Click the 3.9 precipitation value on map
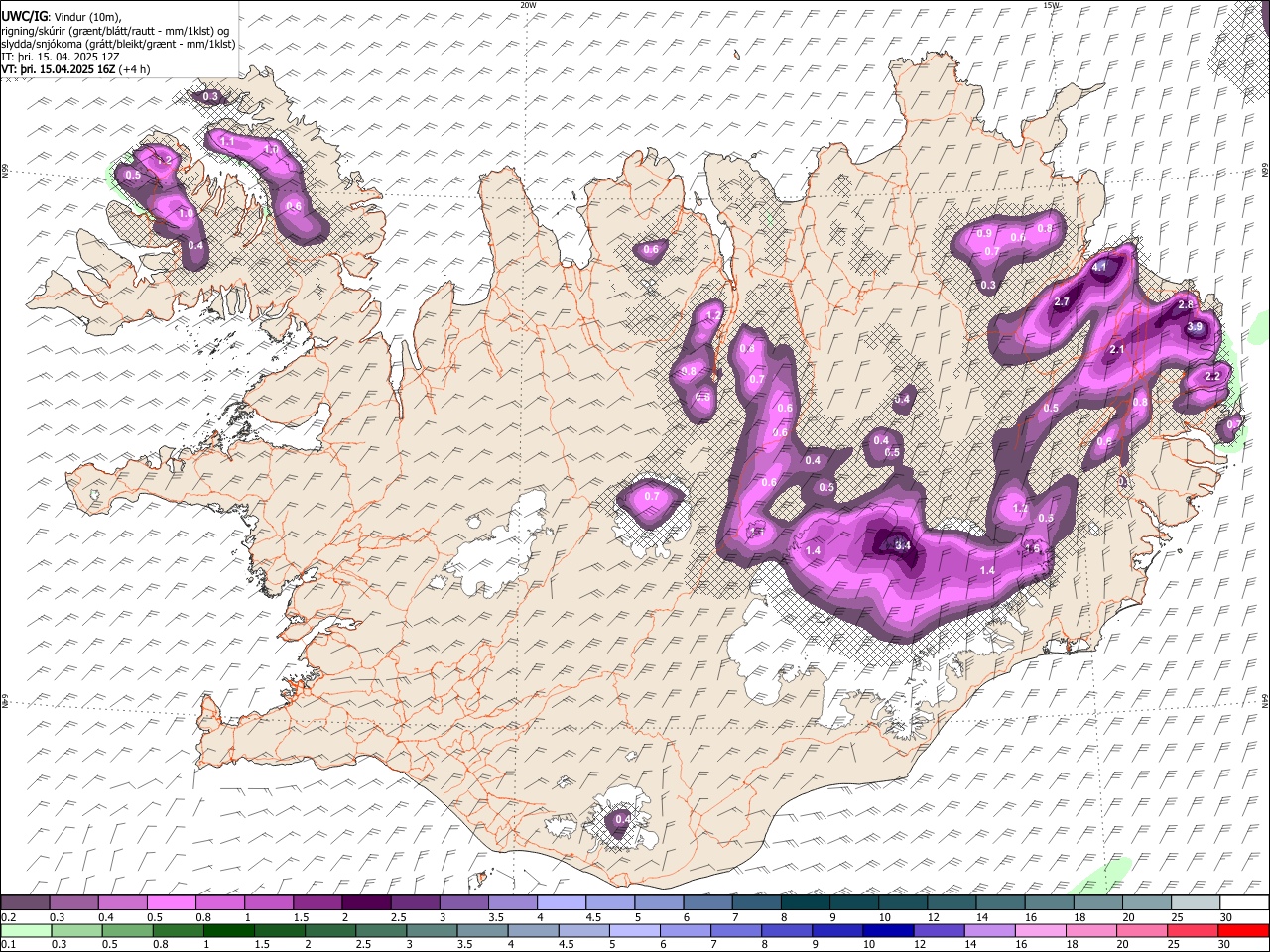Viewport: 1270px width, 952px height. click(1195, 327)
